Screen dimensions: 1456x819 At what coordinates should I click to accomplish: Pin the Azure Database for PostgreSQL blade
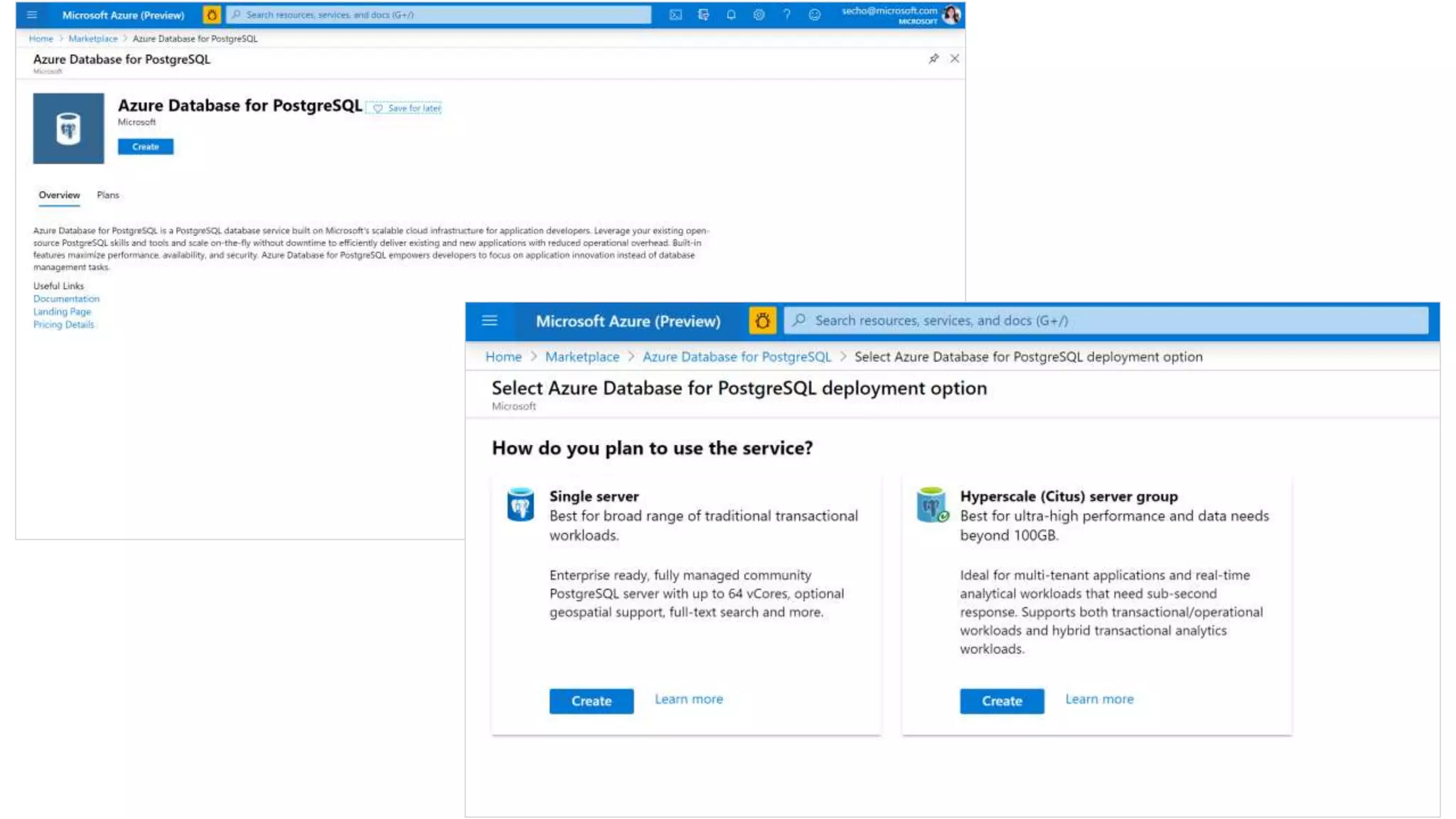point(933,58)
